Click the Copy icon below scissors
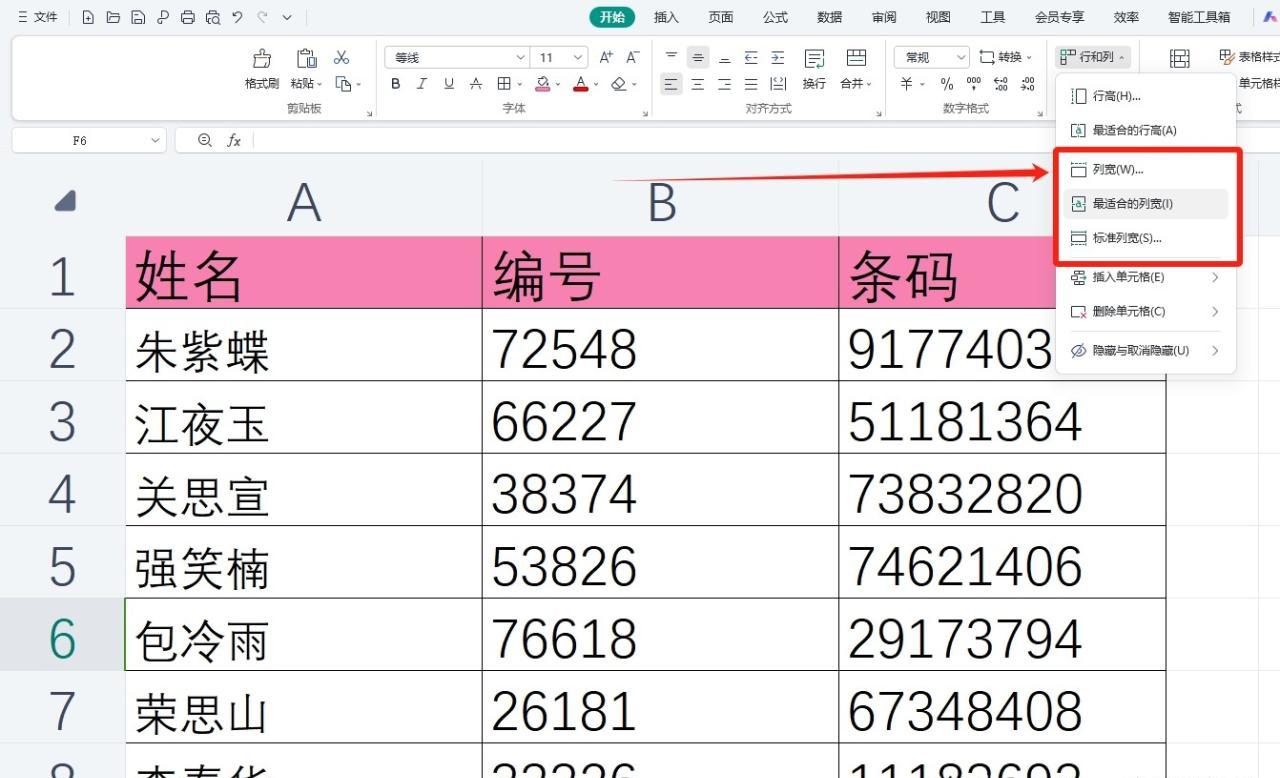The image size is (1280, 778). point(343,84)
